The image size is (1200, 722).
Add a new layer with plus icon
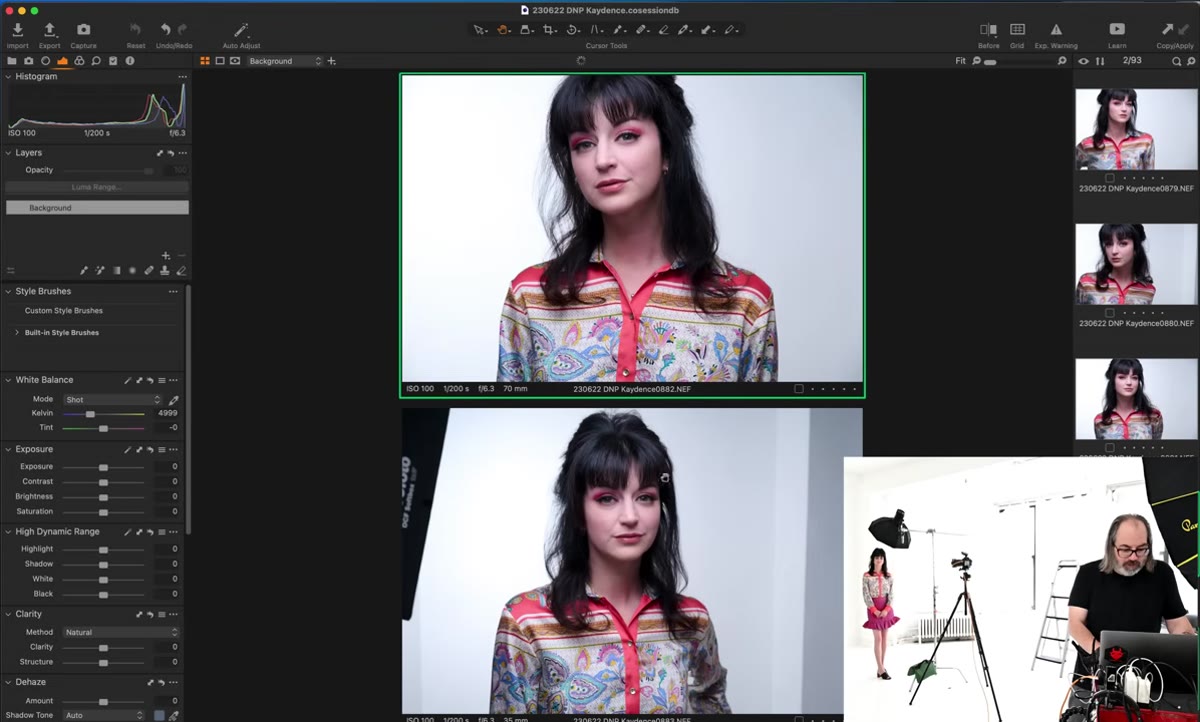tap(166, 256)
